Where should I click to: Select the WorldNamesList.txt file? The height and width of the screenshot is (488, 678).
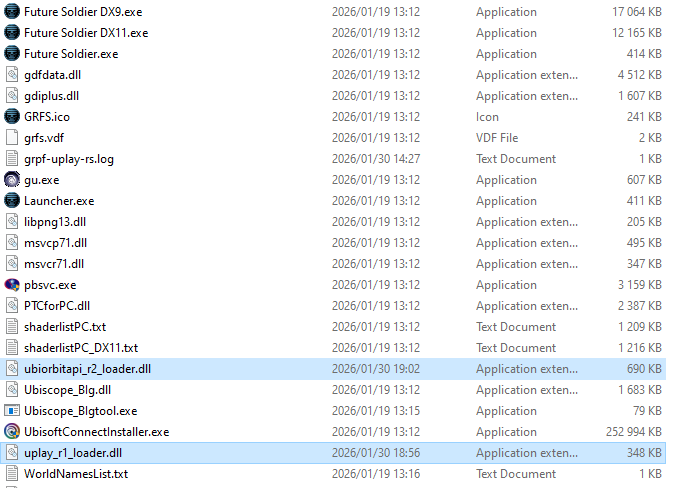point(75,474)
